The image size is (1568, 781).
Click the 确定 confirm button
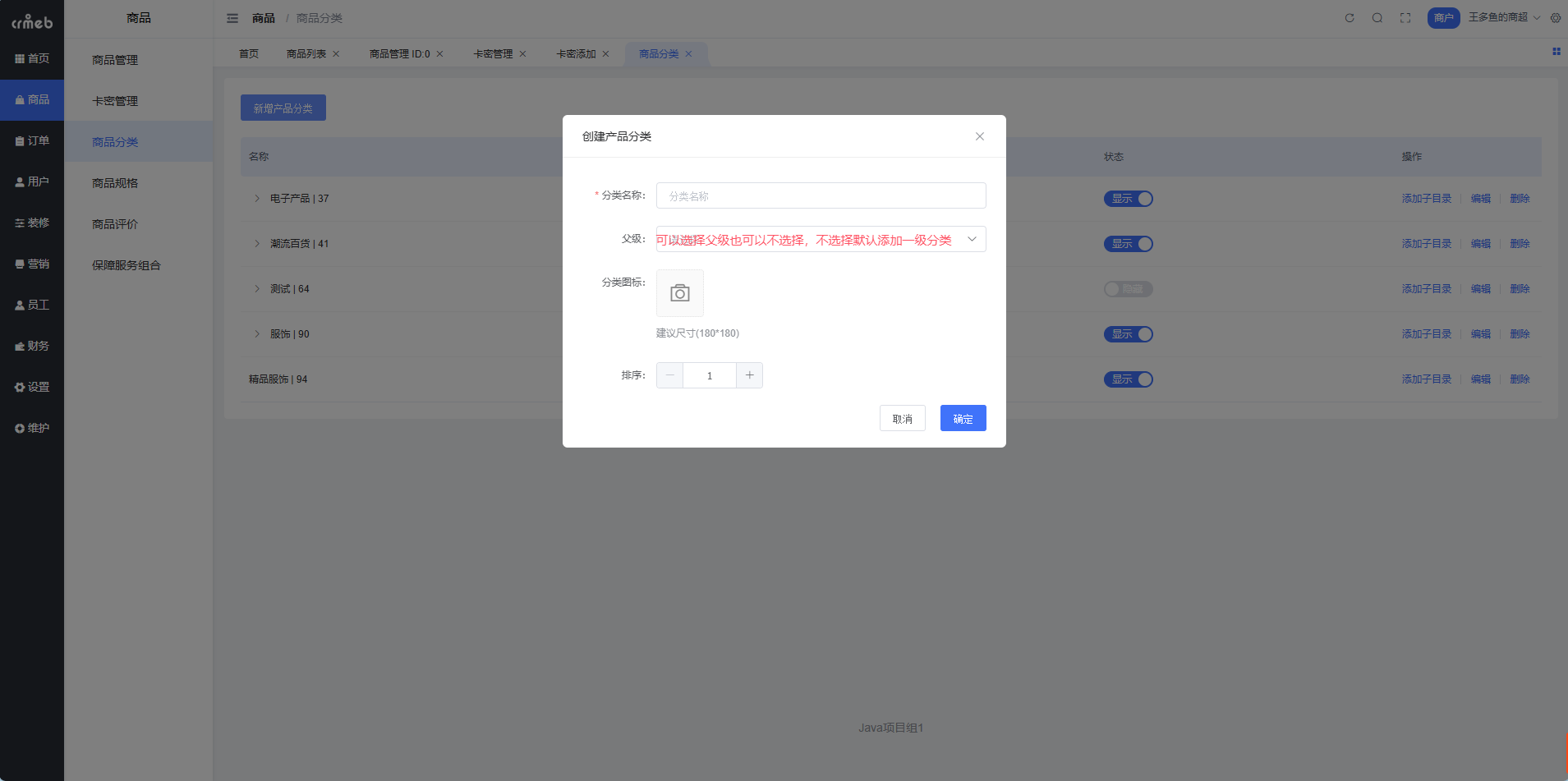(963, 418)
